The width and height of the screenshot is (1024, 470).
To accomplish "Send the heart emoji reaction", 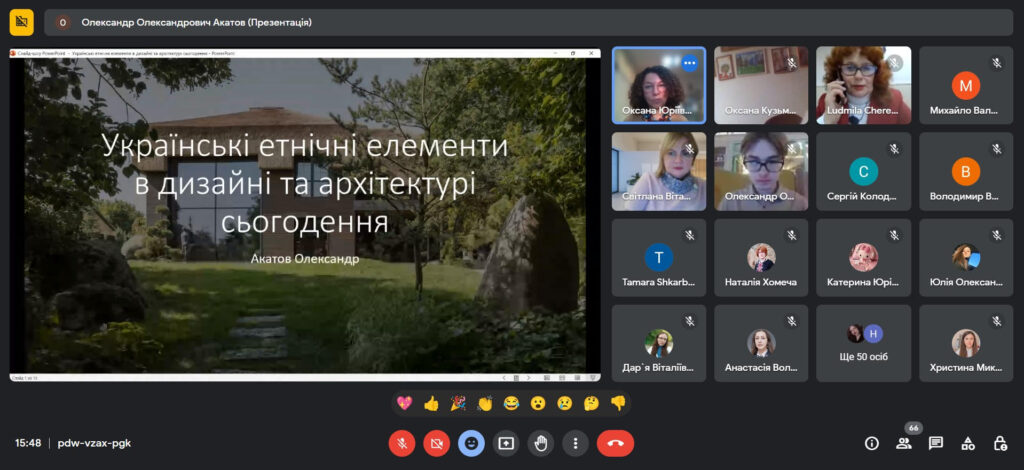I will tap(405, 404).
